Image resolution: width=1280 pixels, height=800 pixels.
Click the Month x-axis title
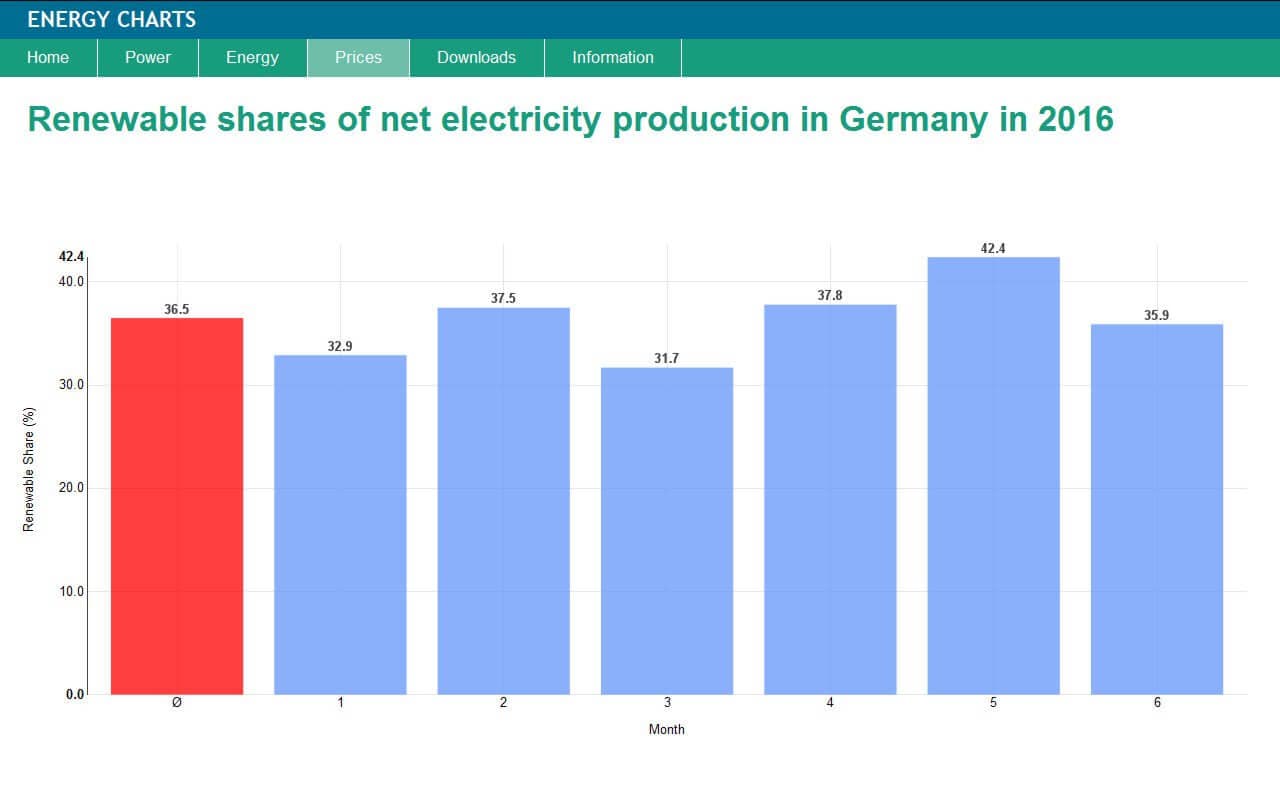click(x=667, y=729)
